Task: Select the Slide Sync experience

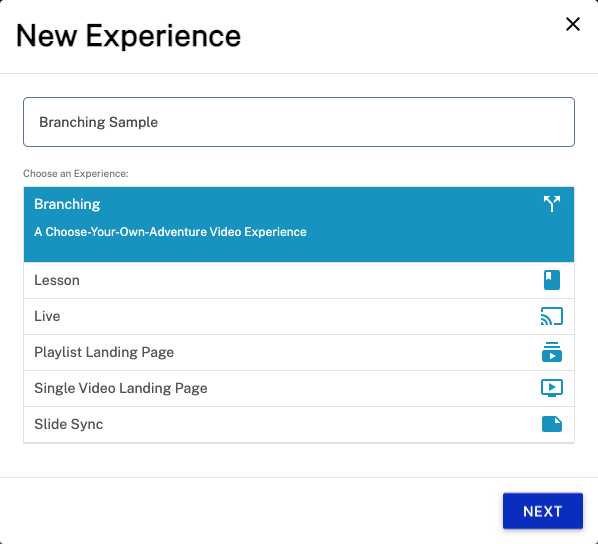Action: click(299, 424)
